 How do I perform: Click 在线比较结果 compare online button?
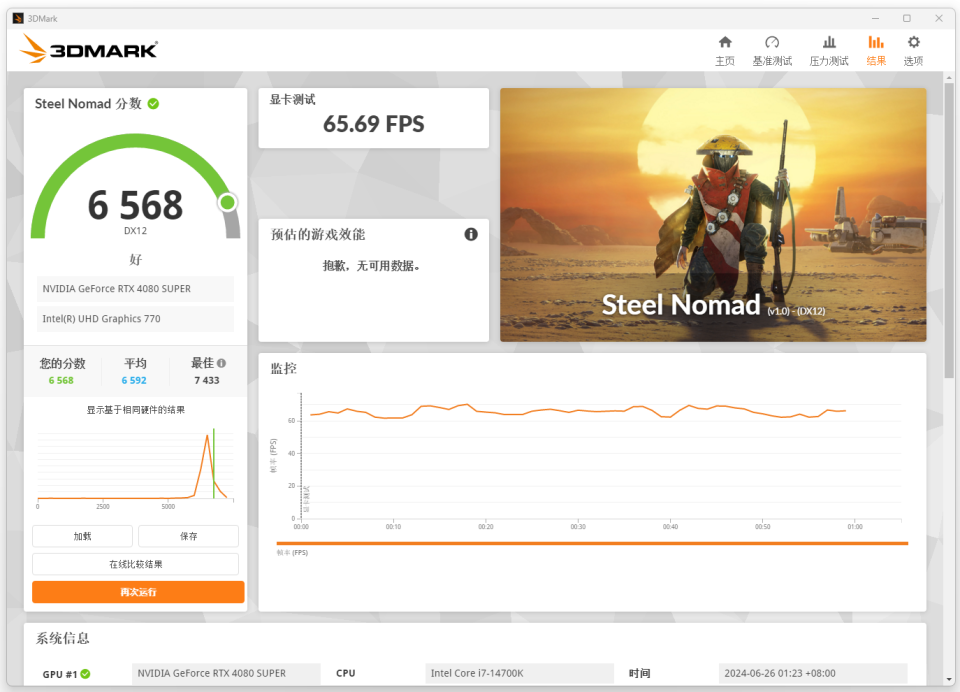(135, 564)
